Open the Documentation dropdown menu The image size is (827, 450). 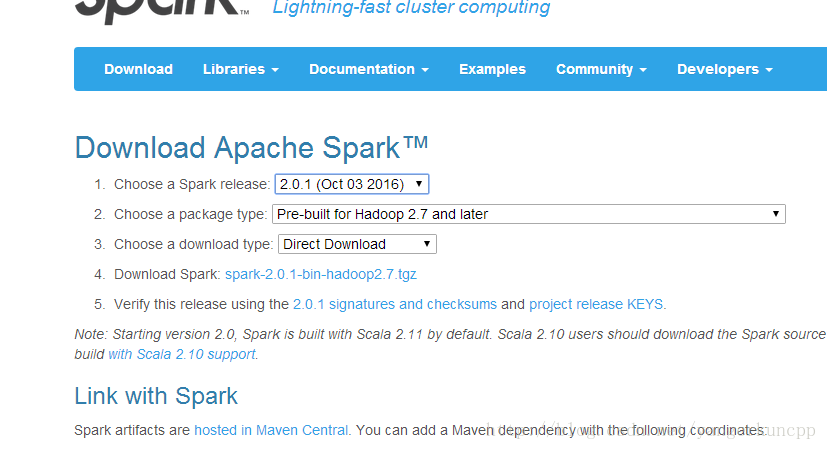tap(369, 69)
